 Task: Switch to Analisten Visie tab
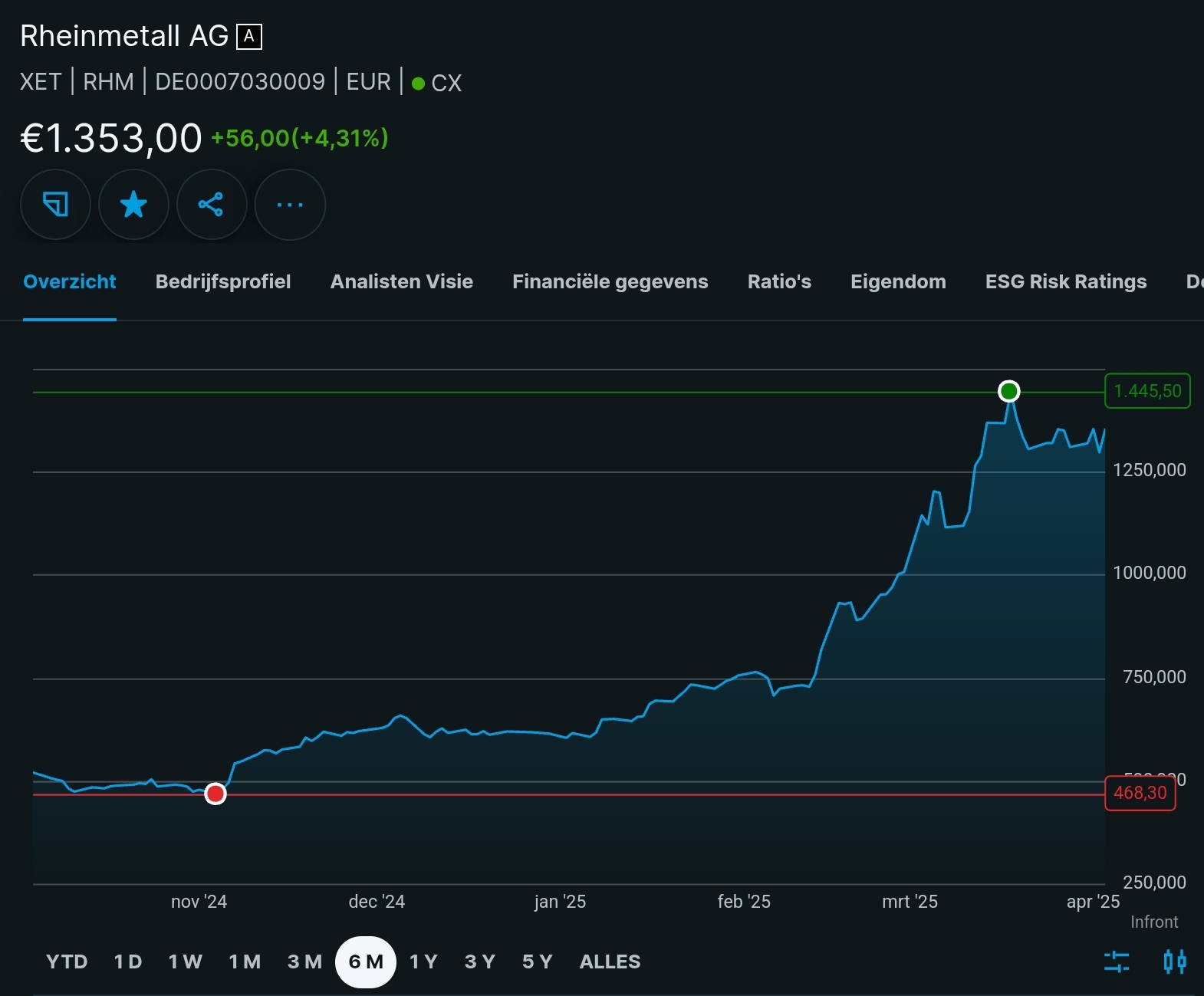(401, 281)
